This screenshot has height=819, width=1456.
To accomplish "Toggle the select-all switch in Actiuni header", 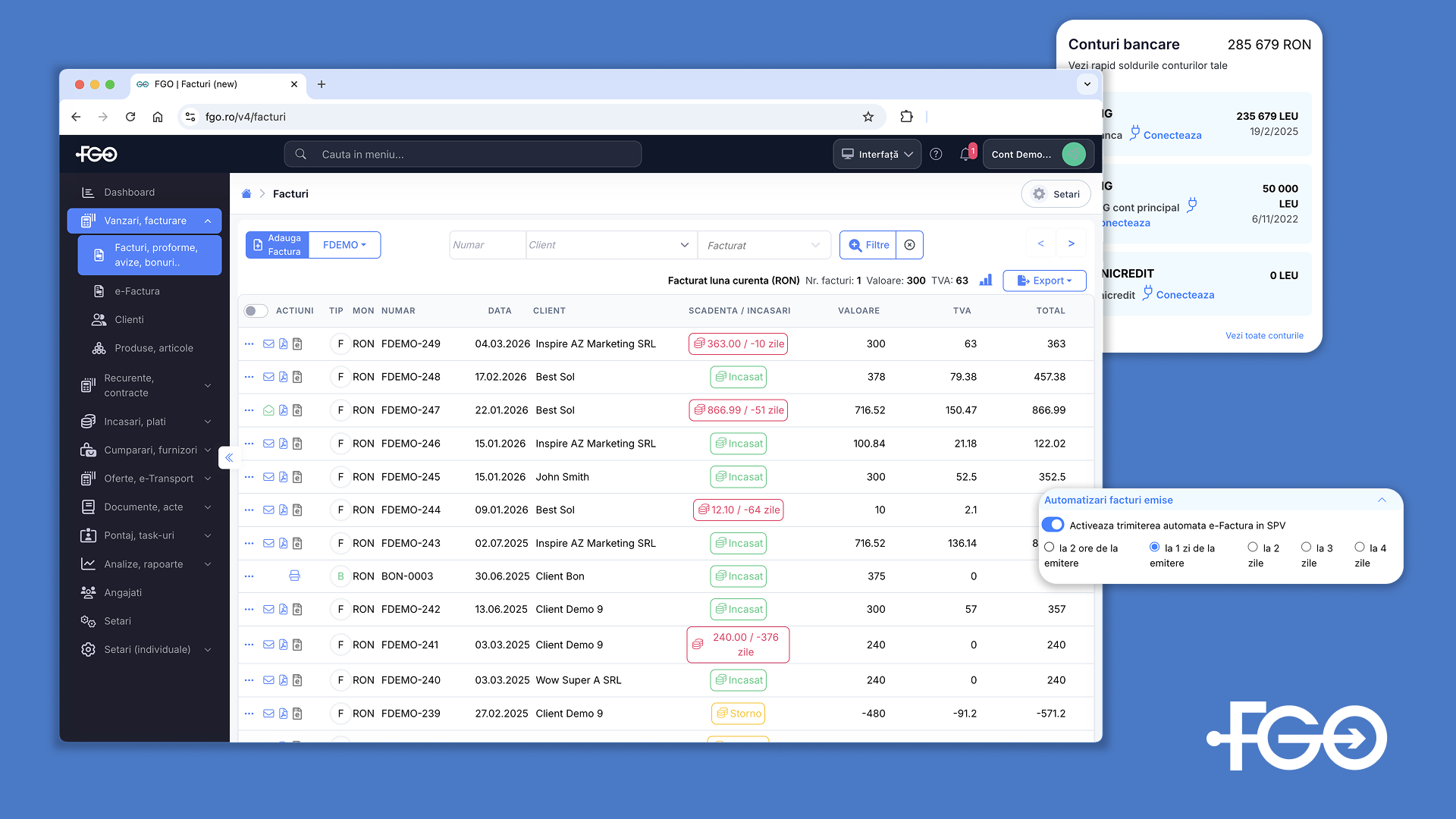I will 256,311.
